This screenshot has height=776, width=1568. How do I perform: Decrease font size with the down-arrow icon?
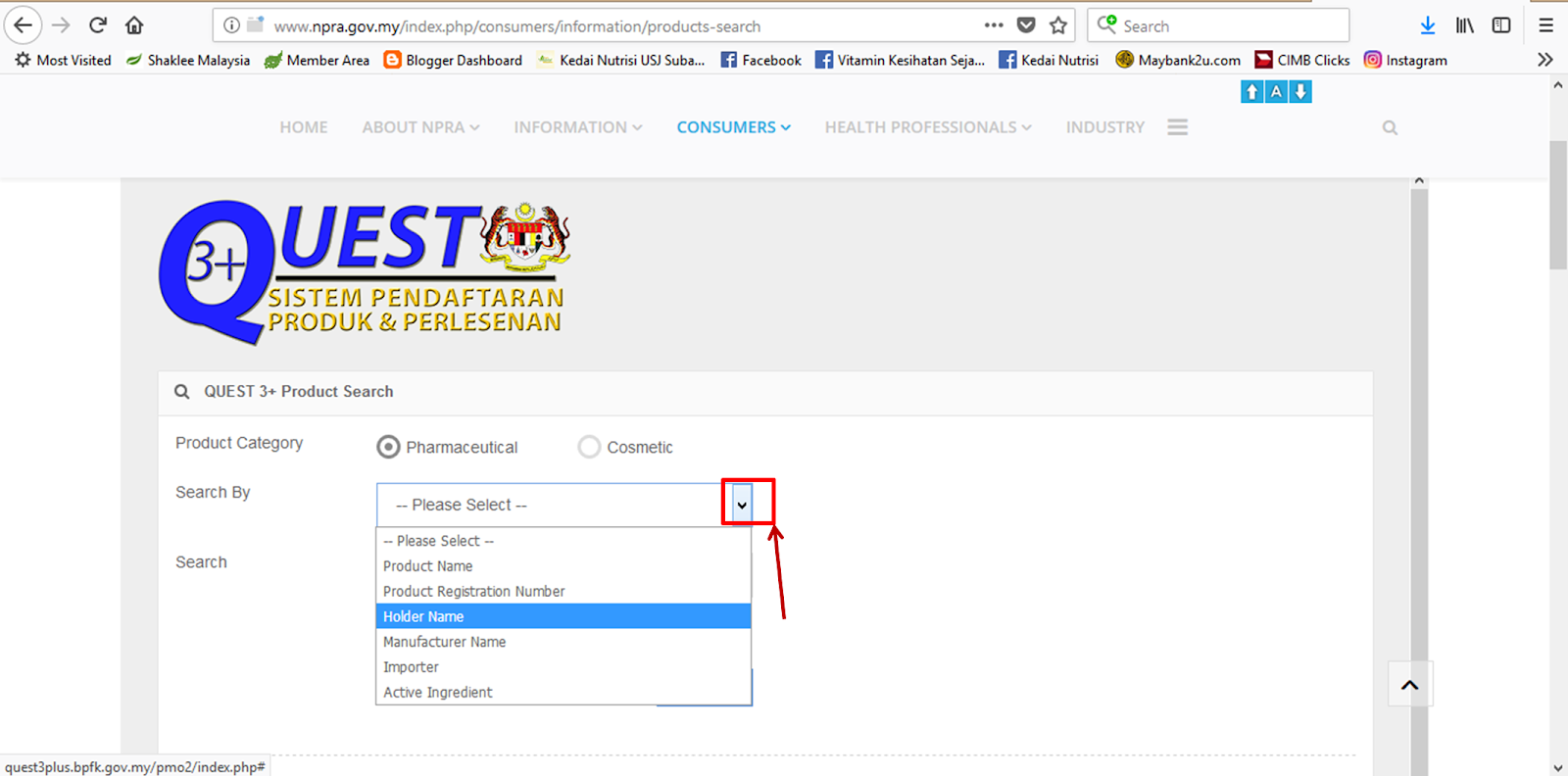click(x=1300, y=92)
